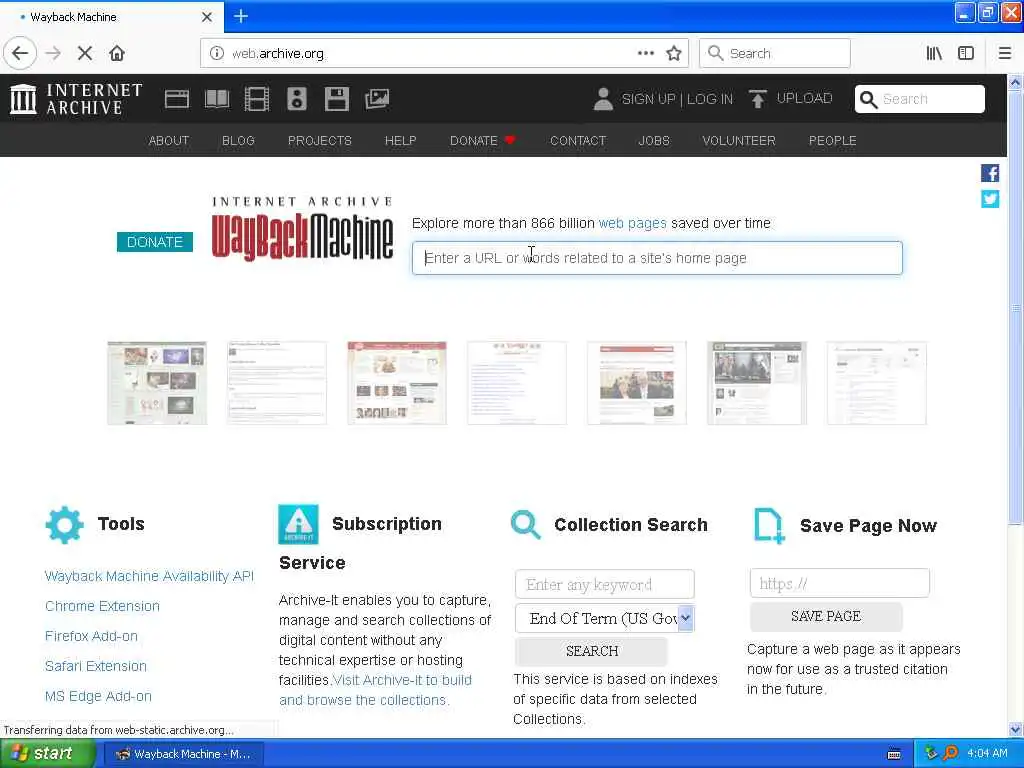Open the Chrome Extension link
The image size is (1024, 768).
(x=102, y=606)
